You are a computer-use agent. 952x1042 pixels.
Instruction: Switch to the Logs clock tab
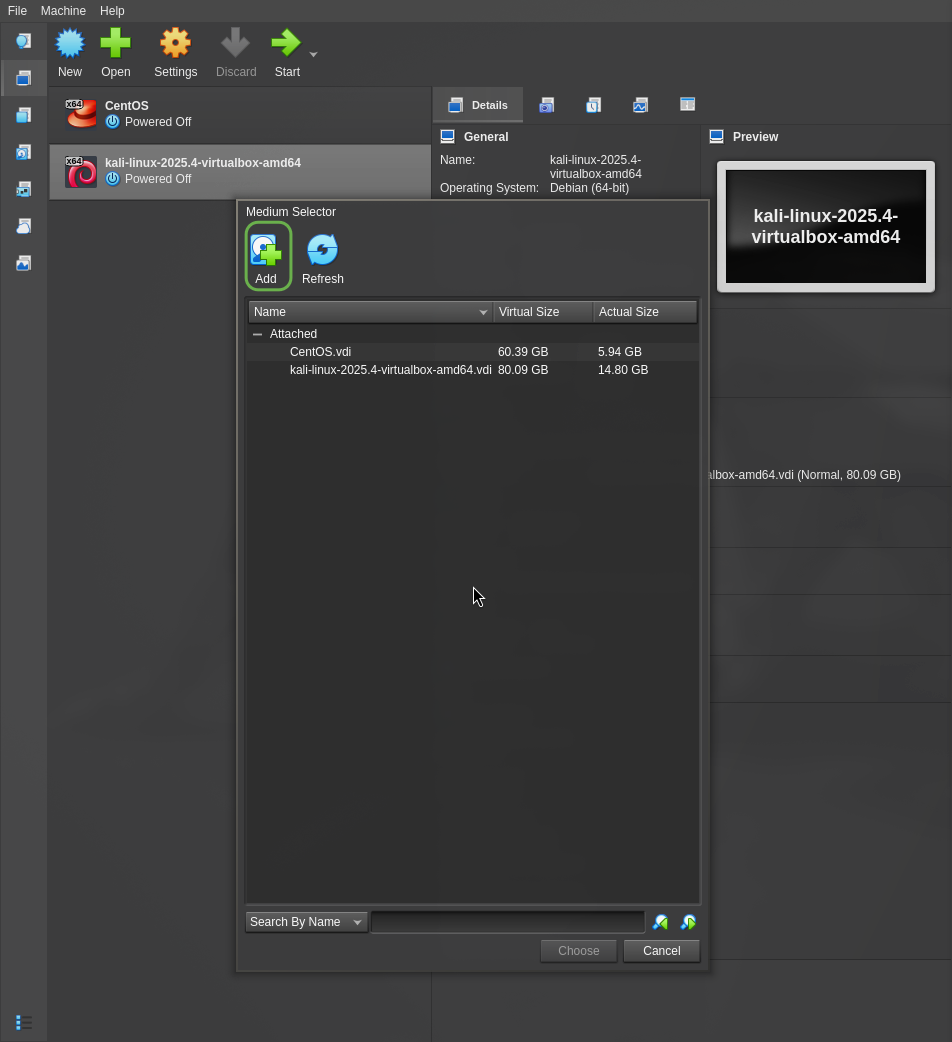(593, 105)
